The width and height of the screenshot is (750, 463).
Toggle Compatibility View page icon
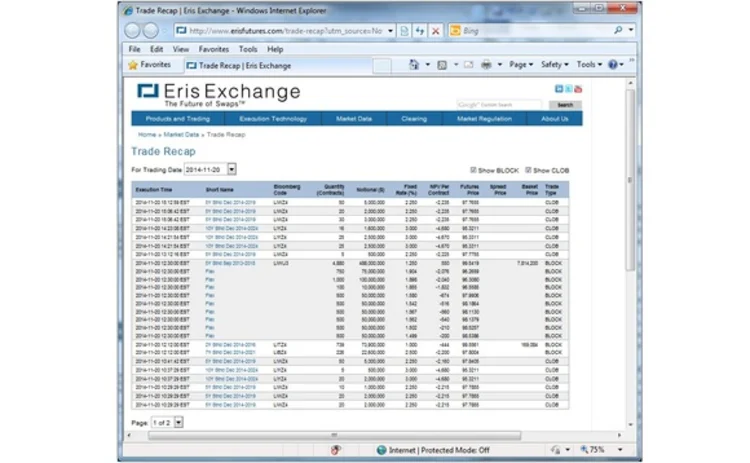[x=404, y=31]
